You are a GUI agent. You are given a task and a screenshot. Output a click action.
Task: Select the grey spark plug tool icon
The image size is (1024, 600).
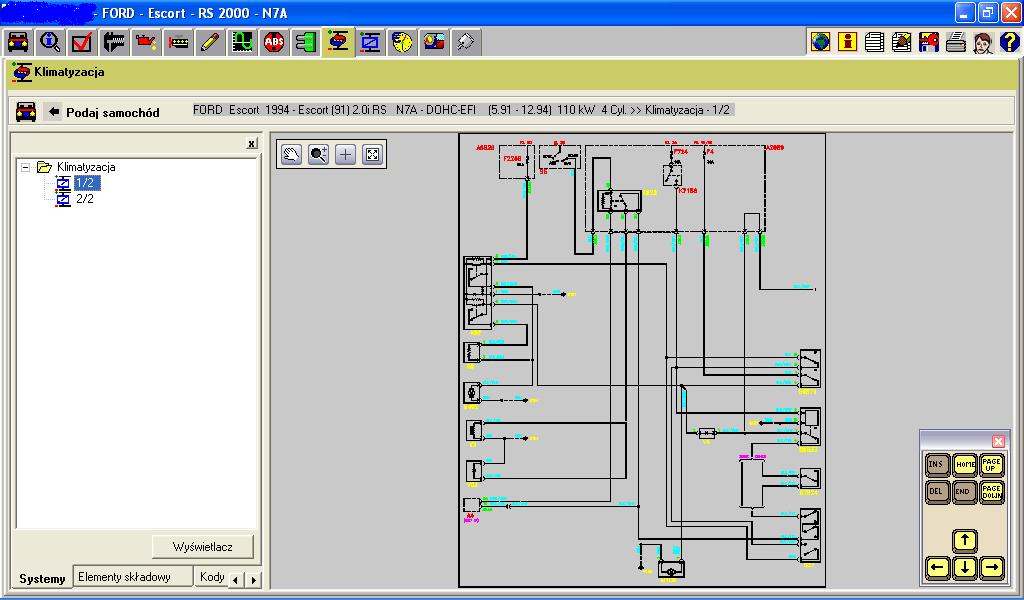click(466, 42)
